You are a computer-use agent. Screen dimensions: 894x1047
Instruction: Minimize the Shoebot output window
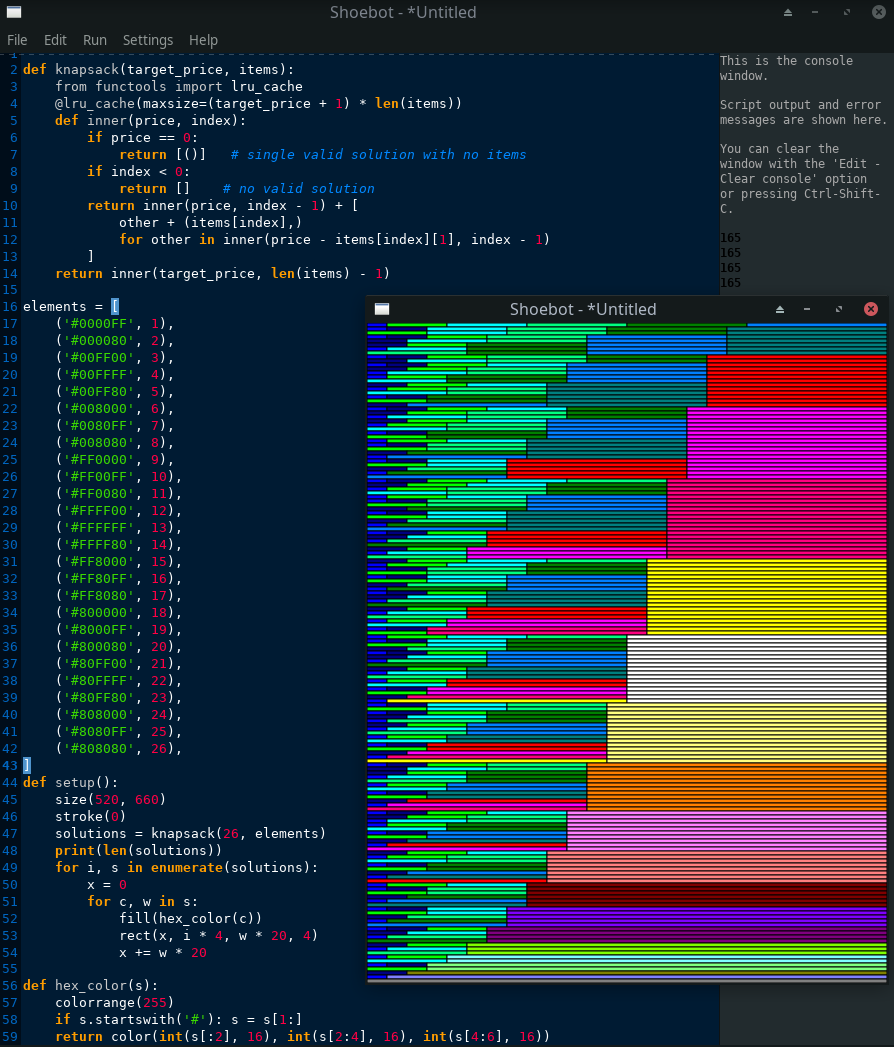(807, 309)
